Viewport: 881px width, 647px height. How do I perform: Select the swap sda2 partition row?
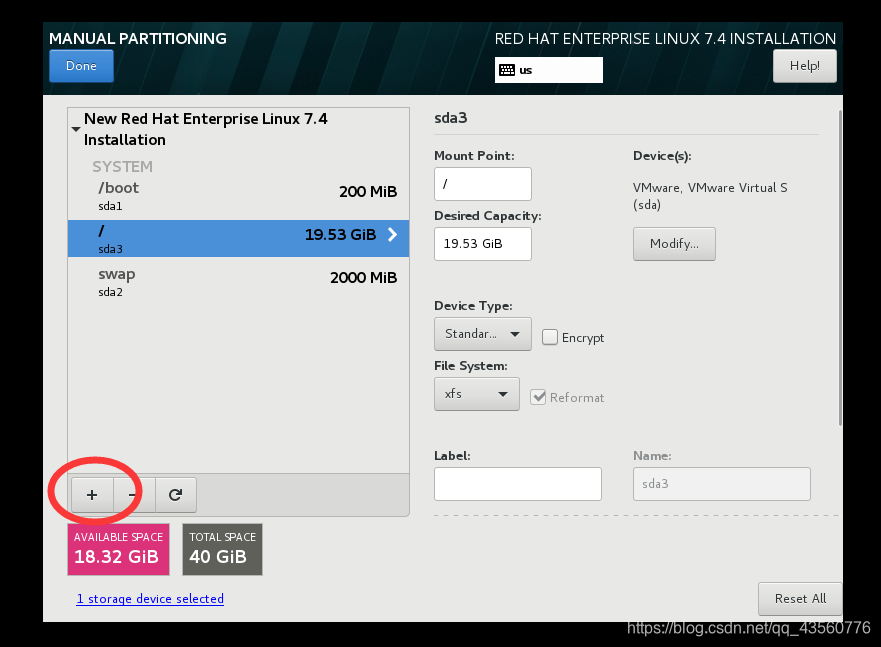[x=238, y=282]
